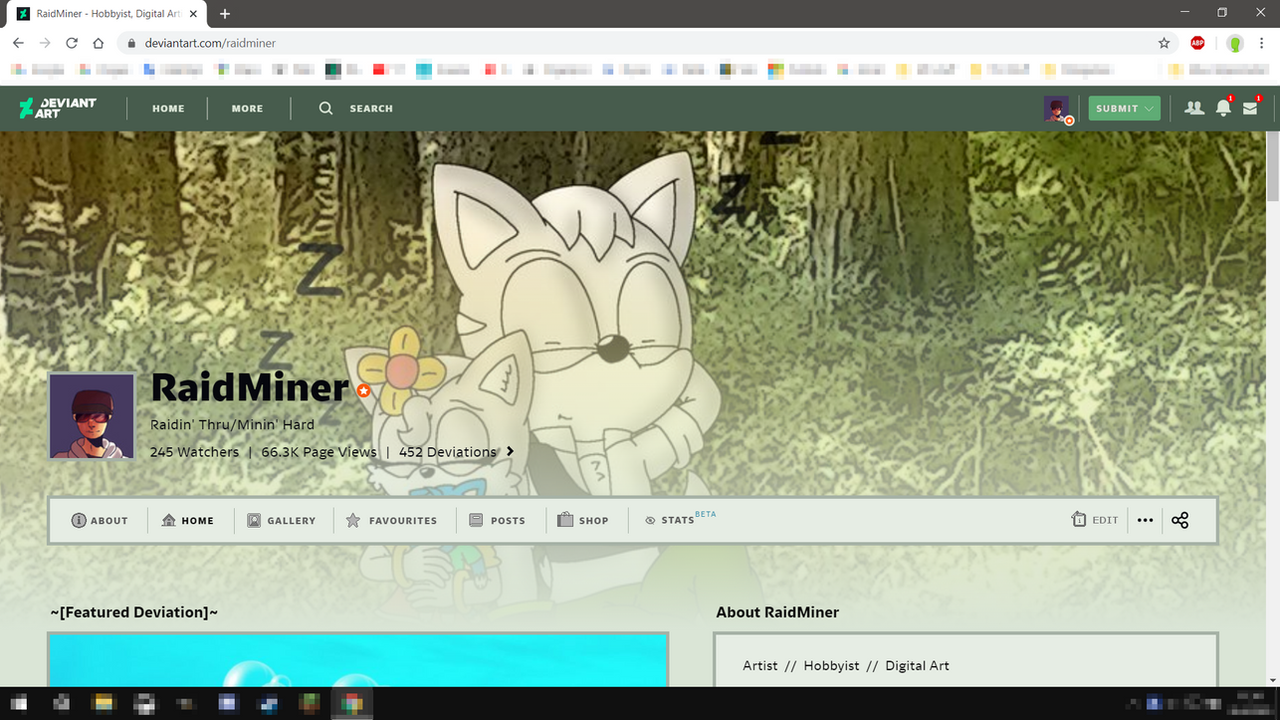Bookmark page with star icon

tap(1164, 43)
